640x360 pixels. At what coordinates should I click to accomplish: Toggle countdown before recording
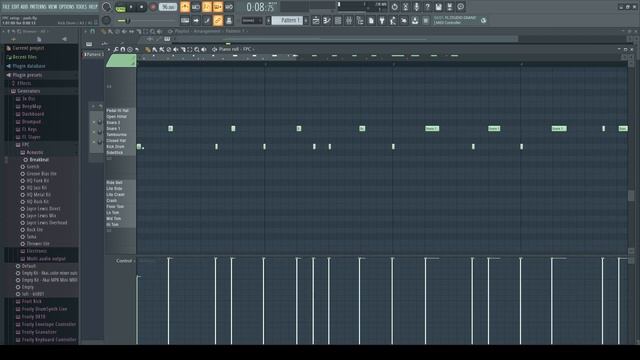pos(207,7)
